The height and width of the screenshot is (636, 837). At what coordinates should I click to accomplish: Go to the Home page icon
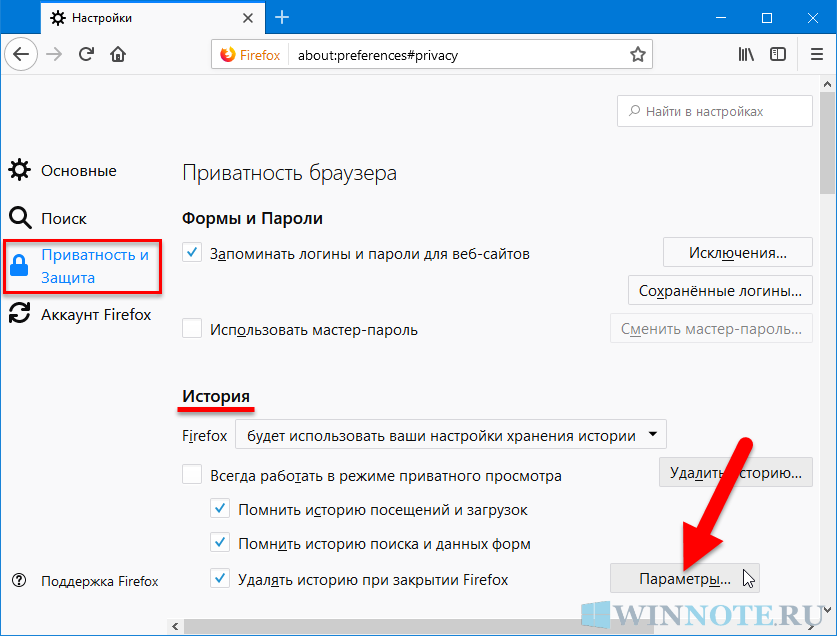point(118,54)
